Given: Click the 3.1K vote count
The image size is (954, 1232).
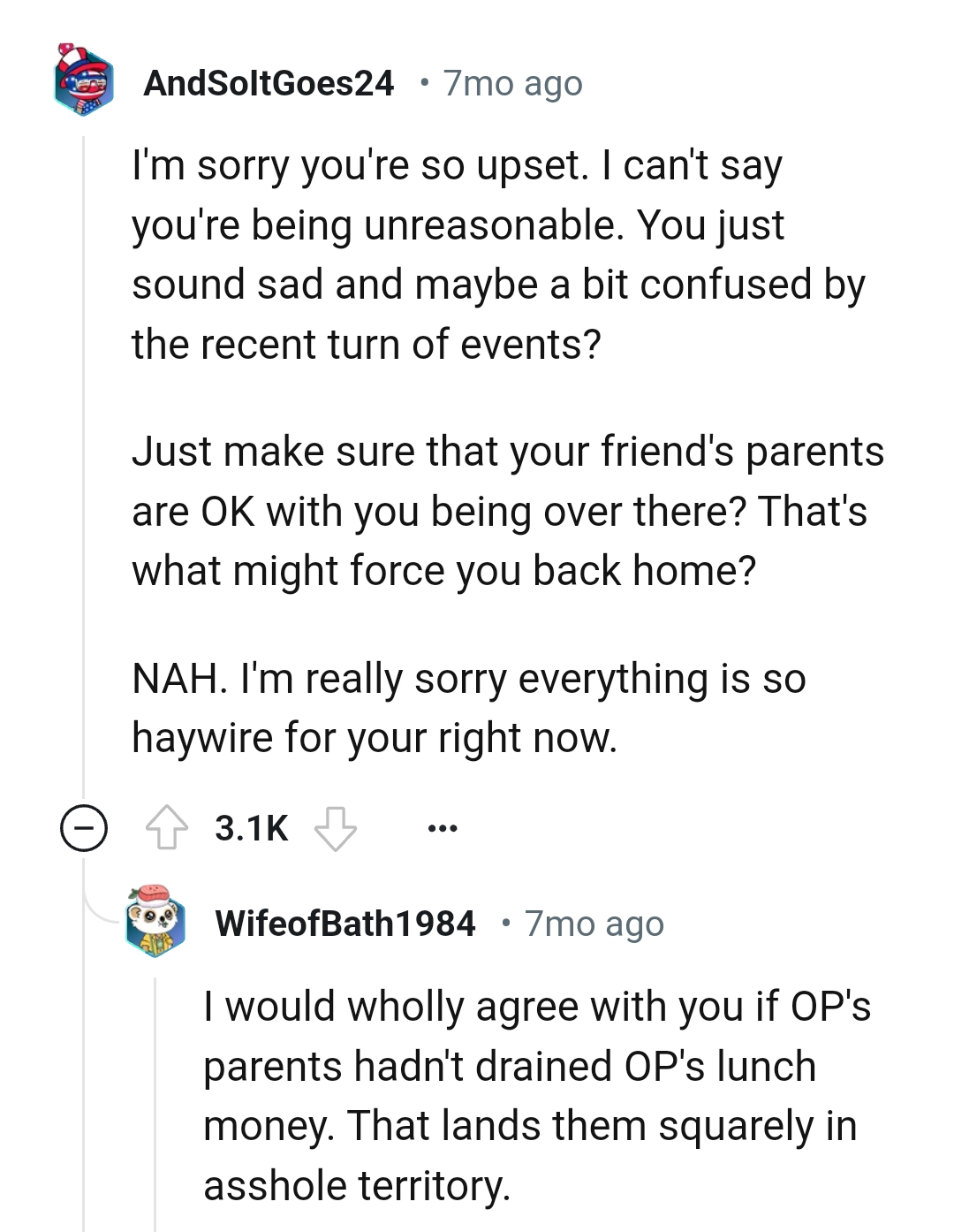Looking at the screenshot, I should [248, 827].
